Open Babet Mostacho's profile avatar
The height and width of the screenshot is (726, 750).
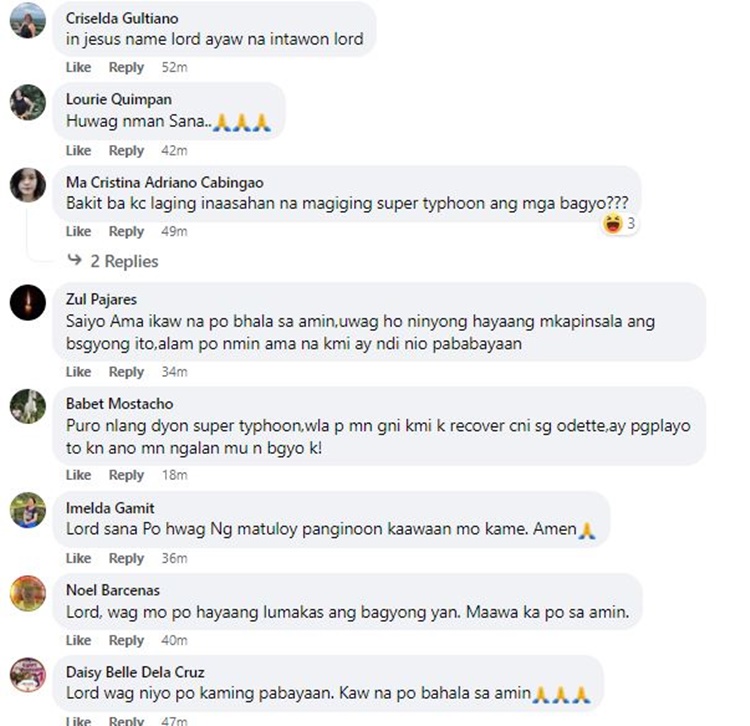(27, 406)
